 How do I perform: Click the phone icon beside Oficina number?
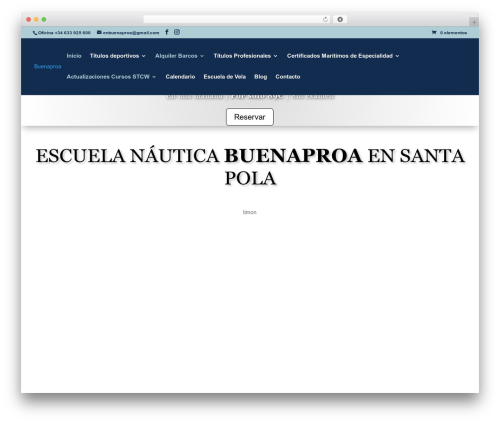[x=35, y=33]
